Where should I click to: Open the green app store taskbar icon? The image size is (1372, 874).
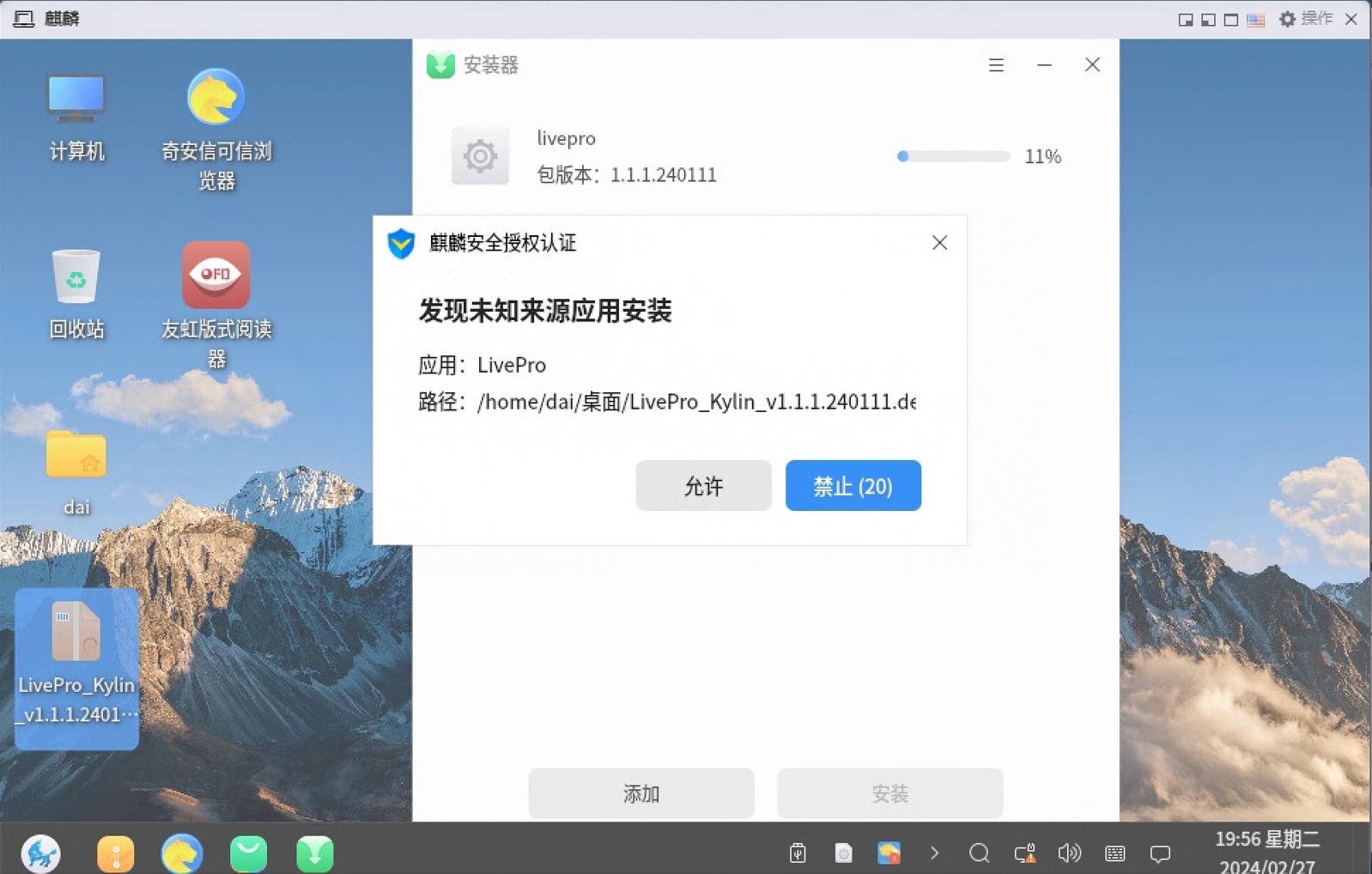point(248,853)
